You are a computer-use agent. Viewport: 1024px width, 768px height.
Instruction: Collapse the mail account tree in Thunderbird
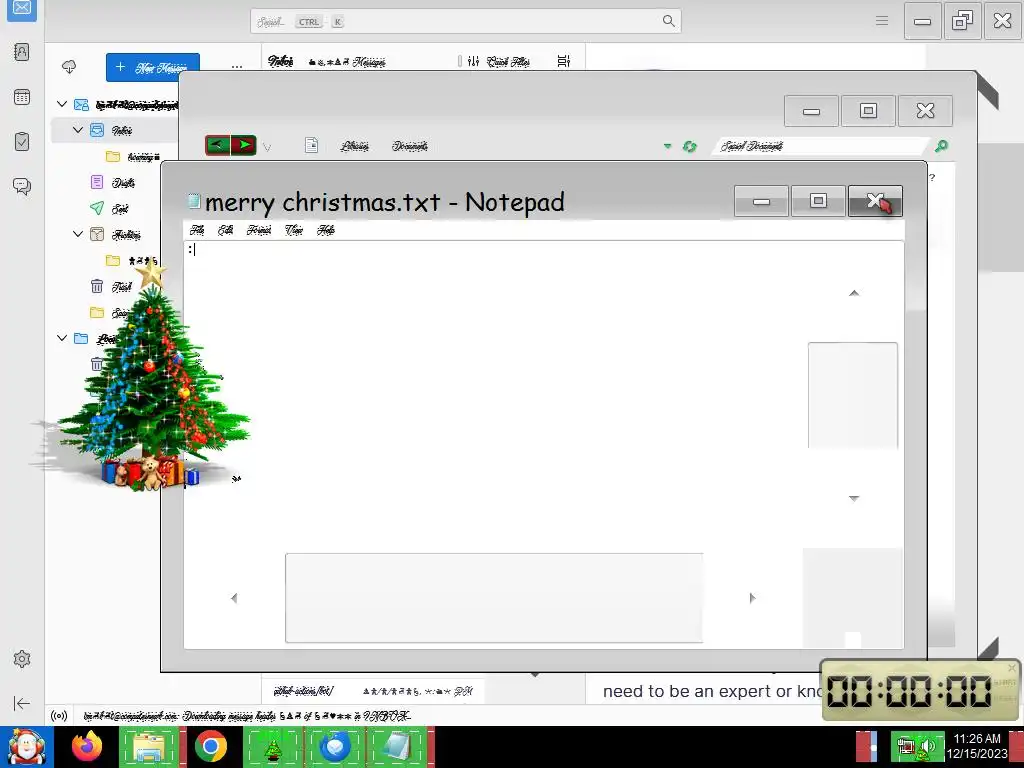62,104
